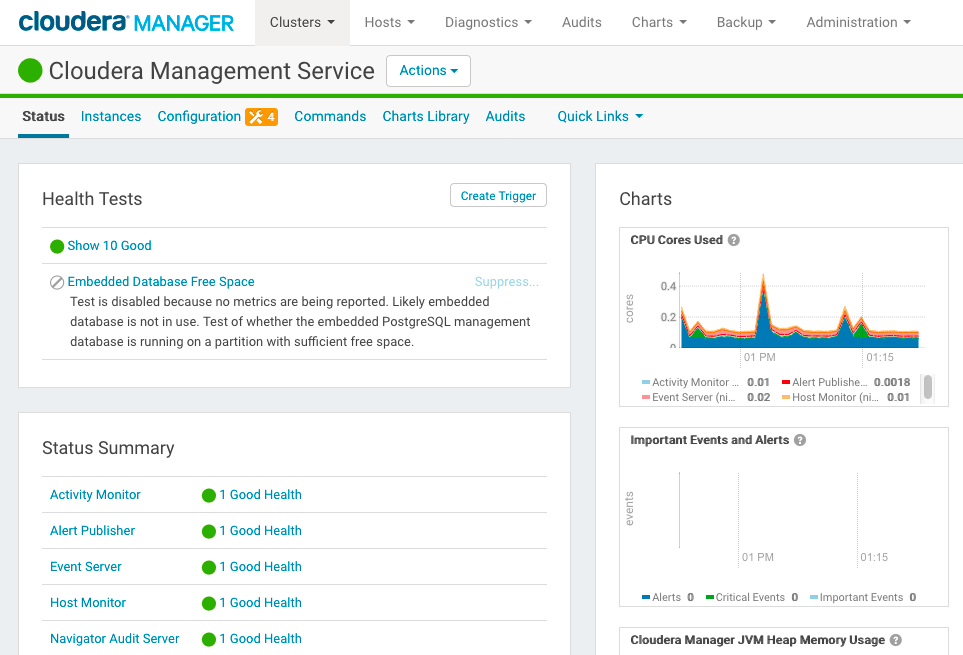Switch to the Instances tab
This screenshot has width=963, height=655.
tap(111, 116)
